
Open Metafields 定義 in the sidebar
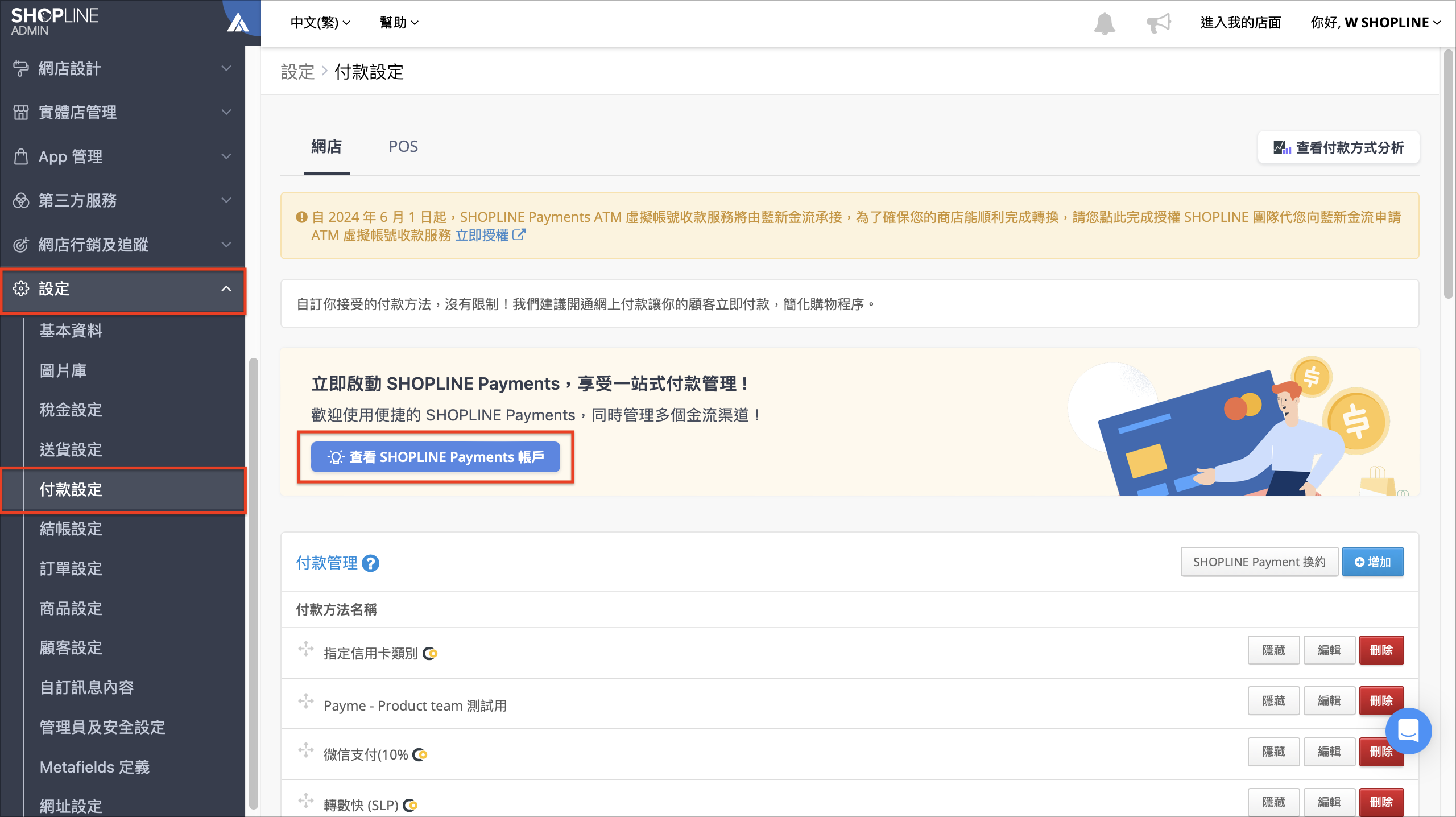94,767
